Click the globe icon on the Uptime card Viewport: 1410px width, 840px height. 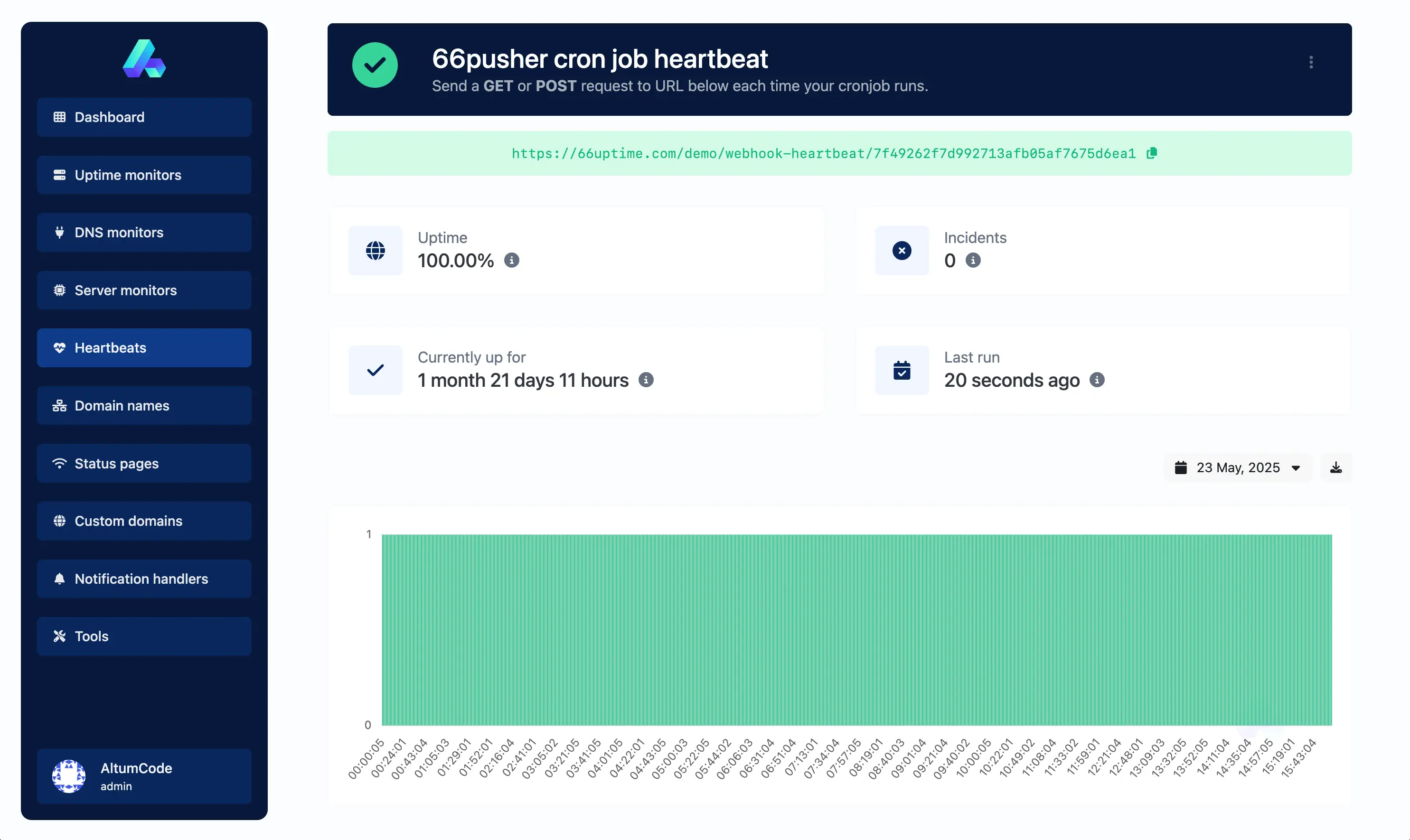[x=375, y=251]
